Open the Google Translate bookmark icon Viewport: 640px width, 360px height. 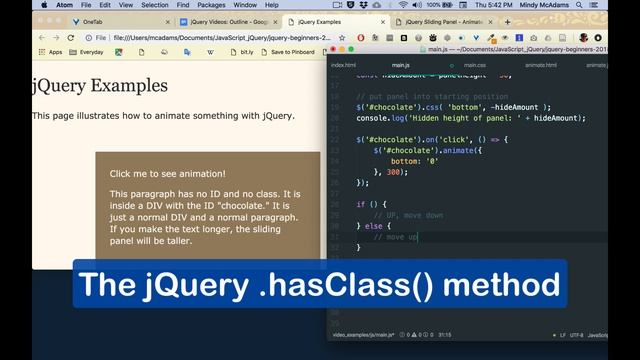pyautogui.click(x=187, y=52)
